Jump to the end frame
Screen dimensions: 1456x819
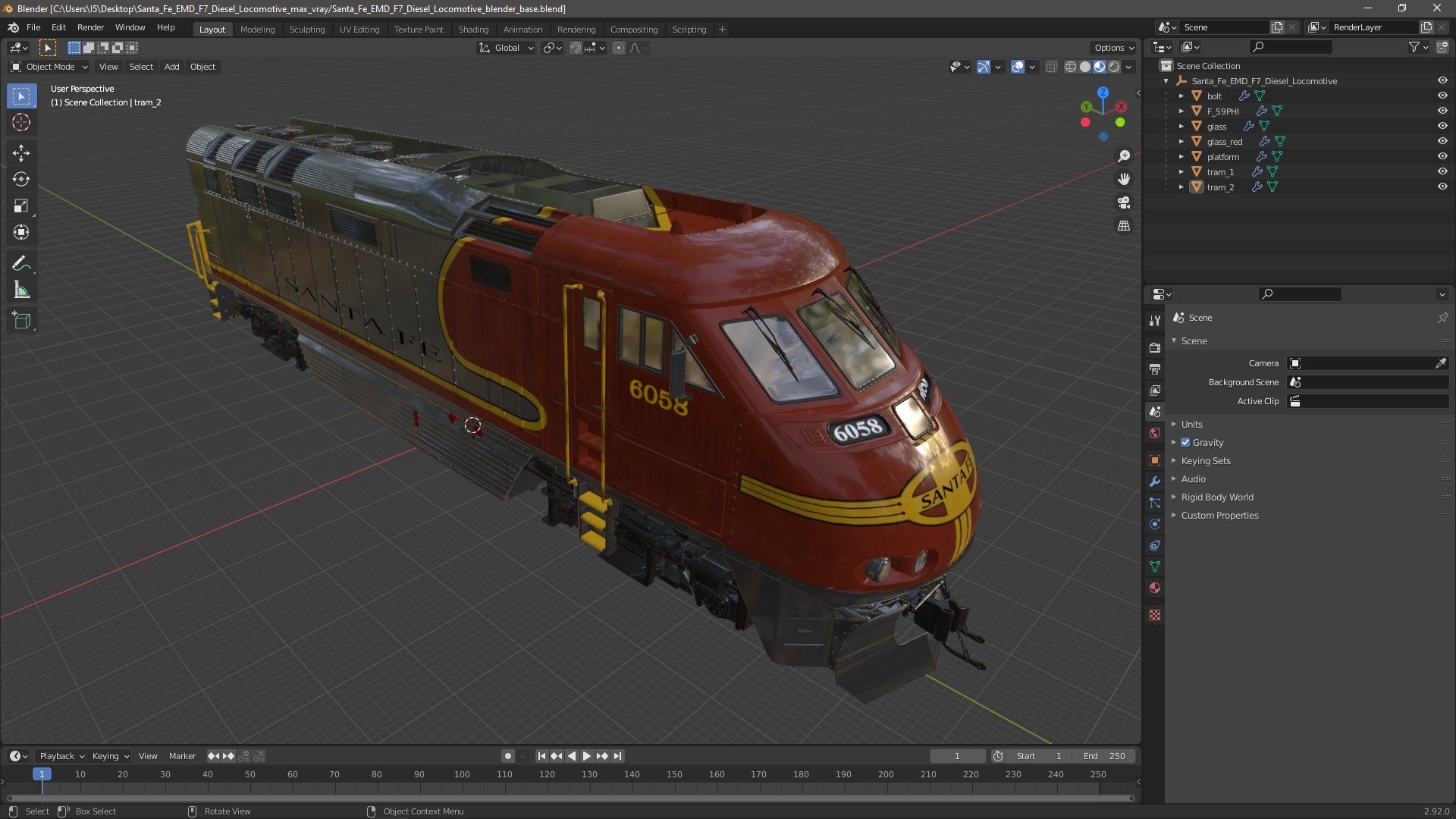[618, 756]
